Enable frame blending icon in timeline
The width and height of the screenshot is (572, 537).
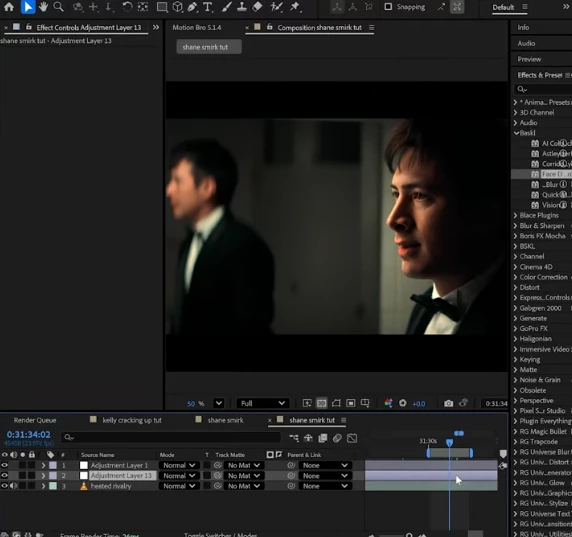[x=323, y=438]
